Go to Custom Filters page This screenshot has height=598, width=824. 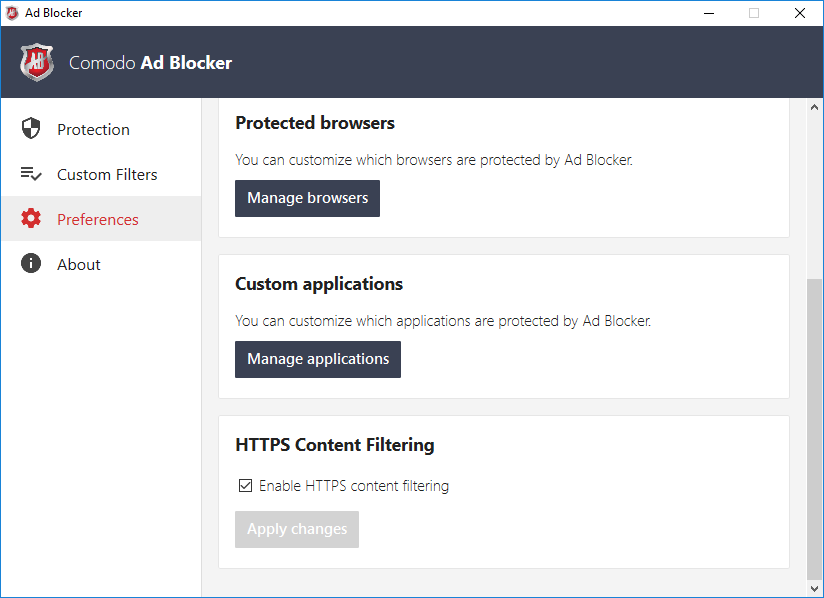[x=107, y=174]
